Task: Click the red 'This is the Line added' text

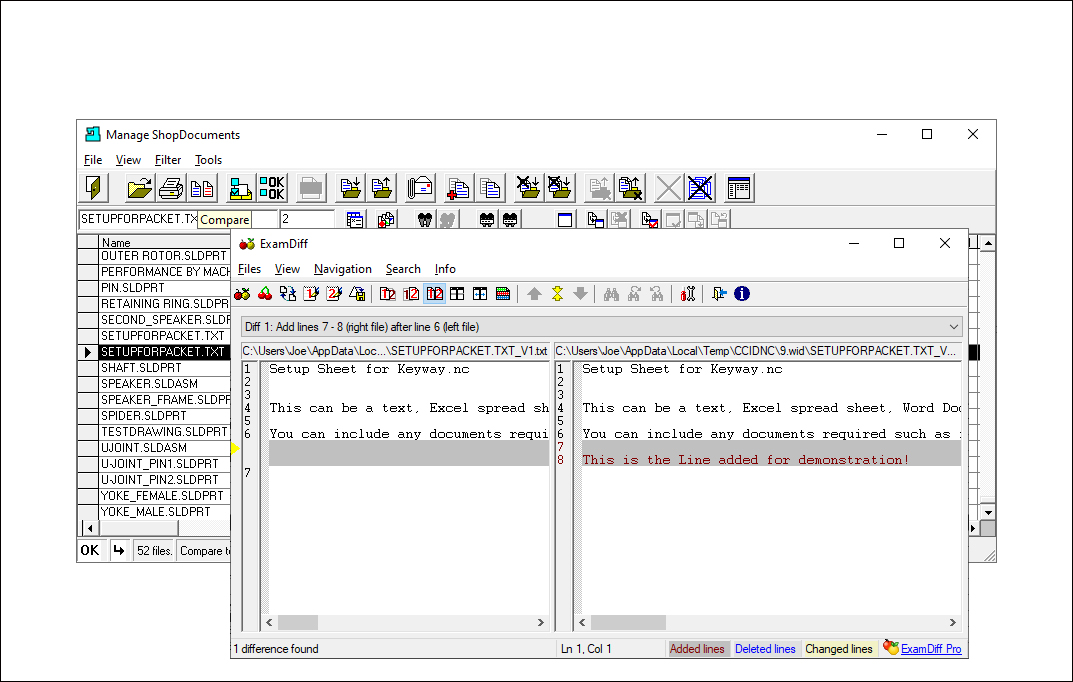Action: pyautogui.click(x=745, y=460)
